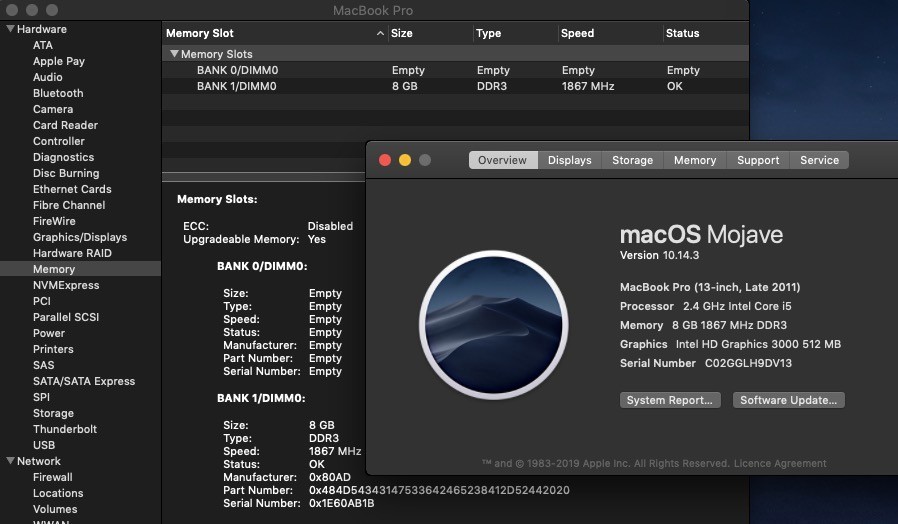Click the 8 GB size cell
This screenshot has height=524, width=898.
coord(404,86)
